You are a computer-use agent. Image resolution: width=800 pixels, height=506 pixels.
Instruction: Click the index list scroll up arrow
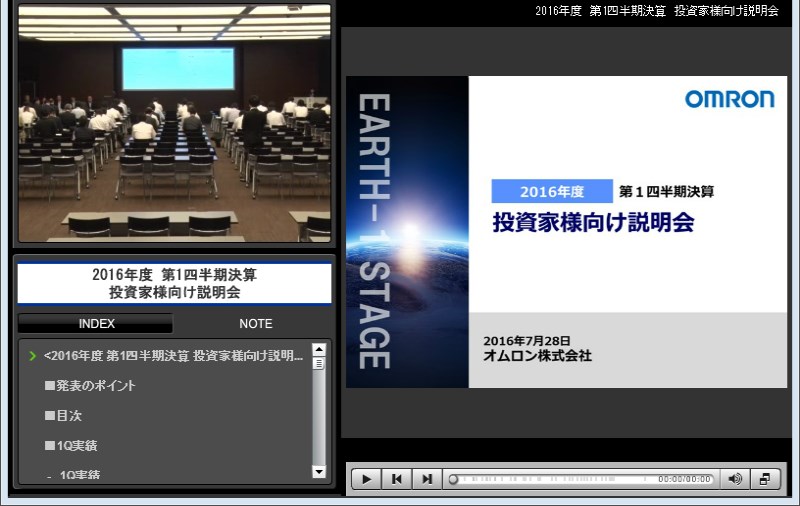(319, 349)
